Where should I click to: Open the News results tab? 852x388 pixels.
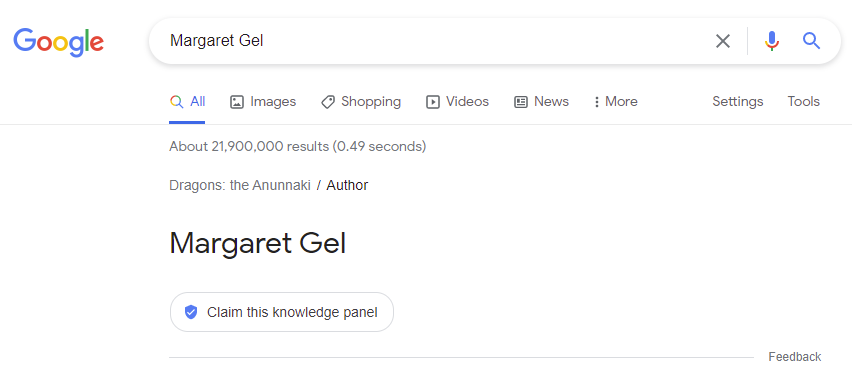click(542, 102)
